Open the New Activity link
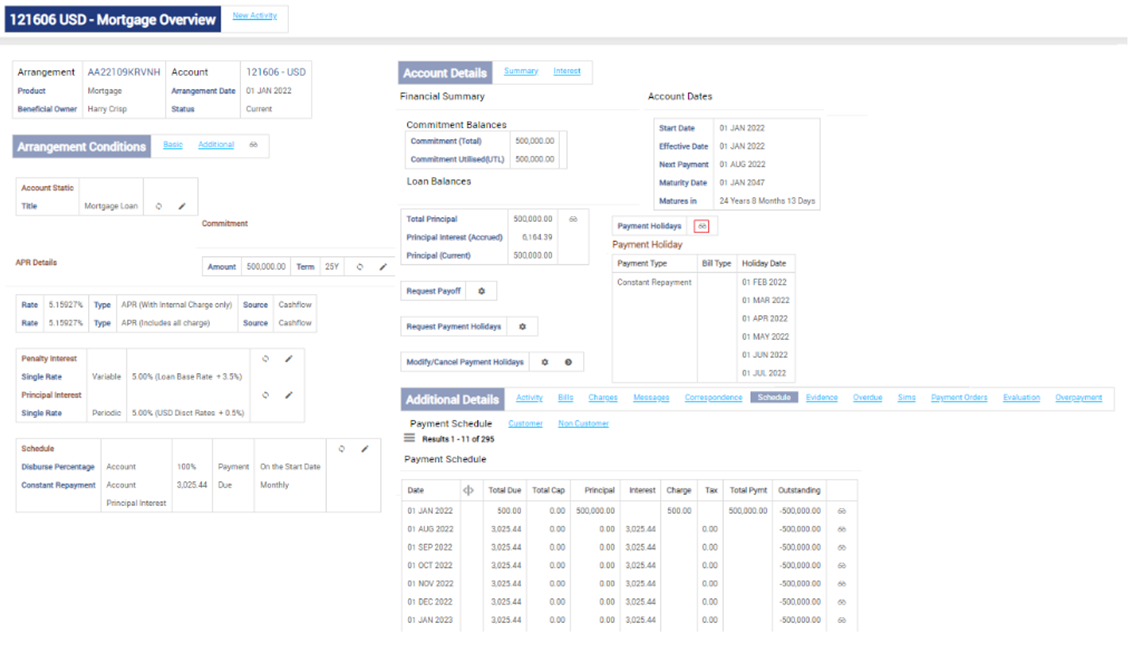 [255, 15]
